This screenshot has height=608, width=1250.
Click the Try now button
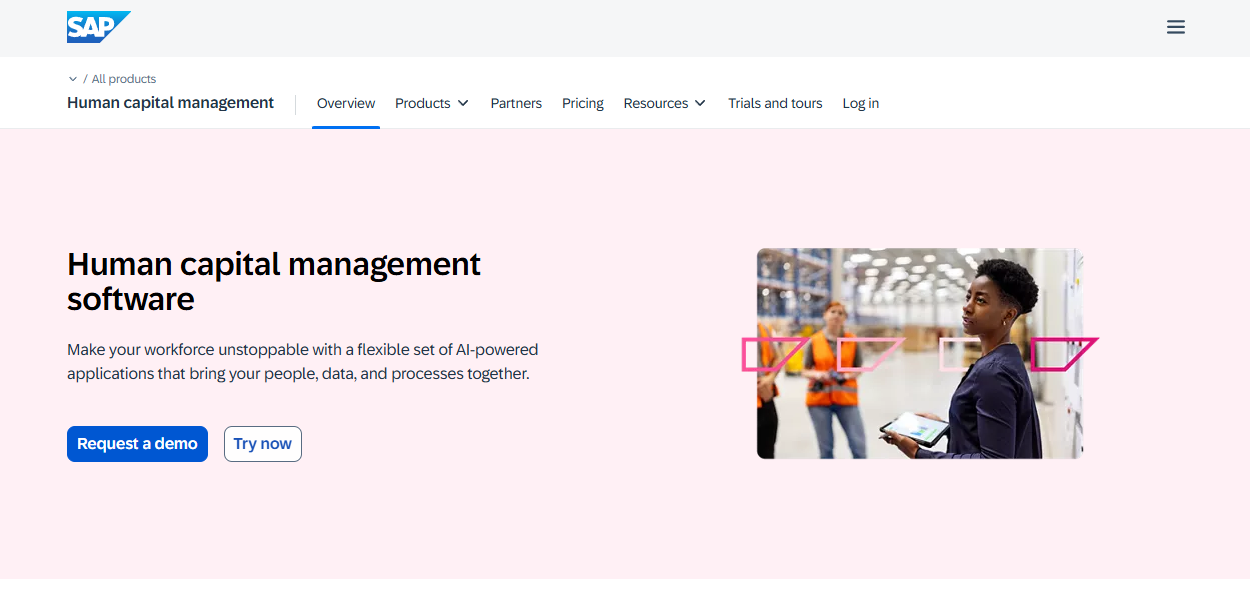pyautogui.click(x=262, y=443)
